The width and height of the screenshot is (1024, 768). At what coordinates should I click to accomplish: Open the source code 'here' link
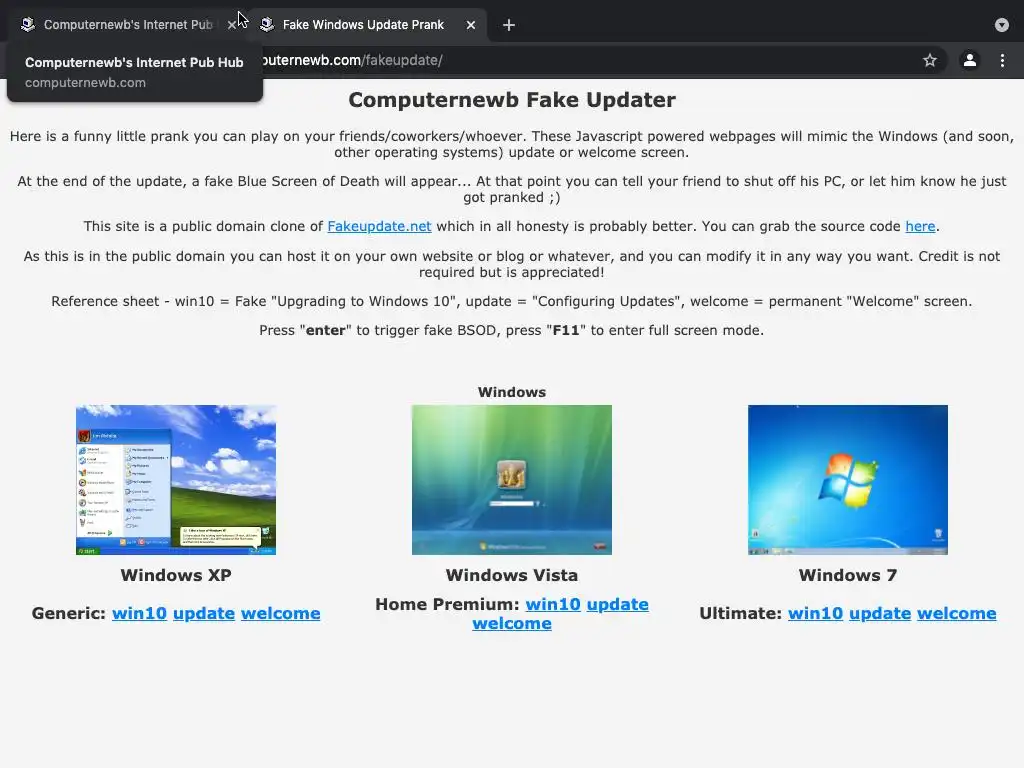(920, 226)
